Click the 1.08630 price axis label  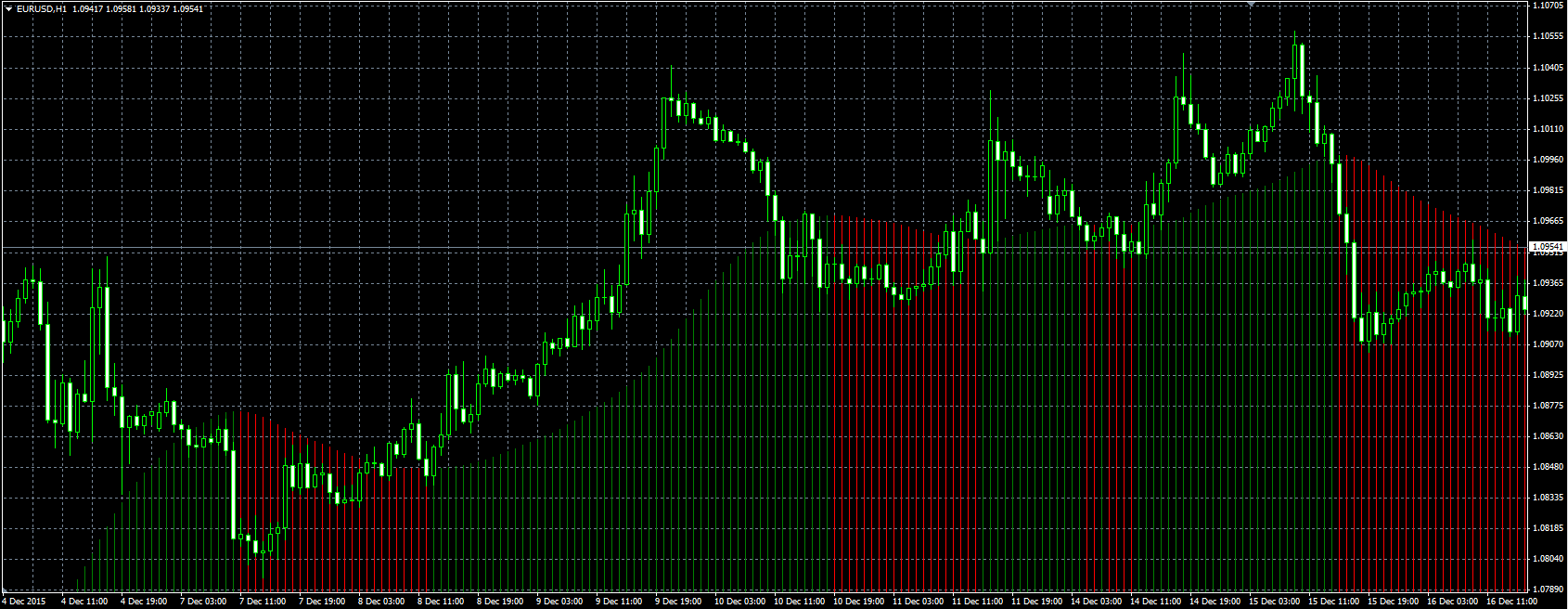pos(1547,435)
